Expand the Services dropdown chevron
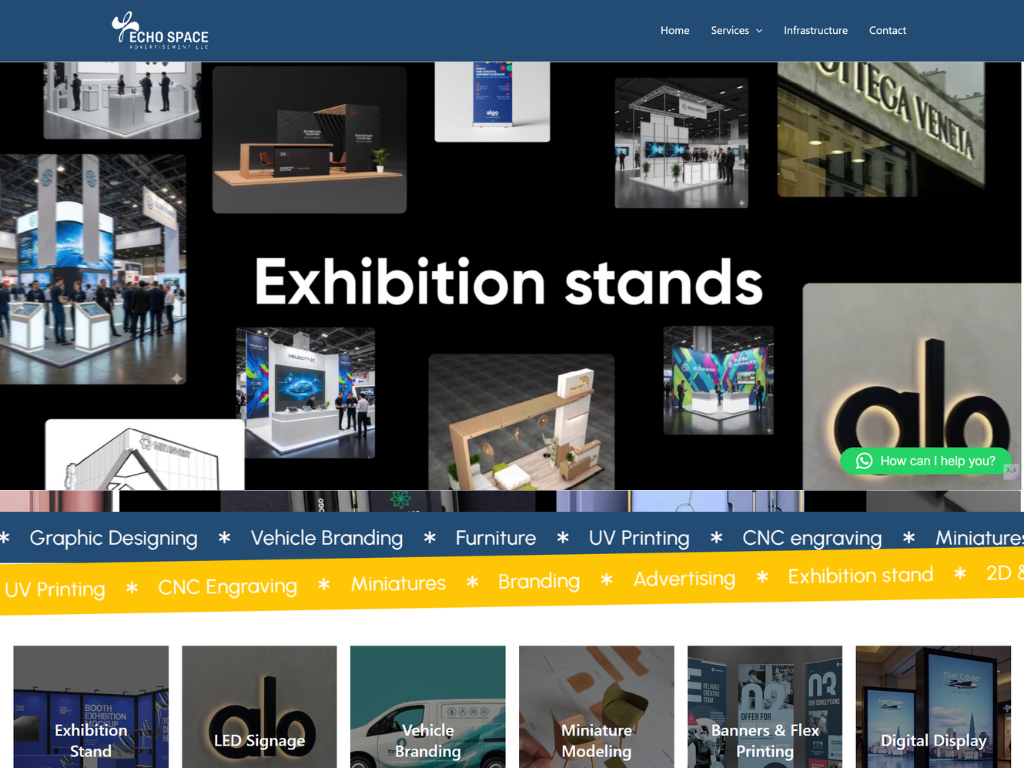Viewport: 1024px width, 768px height. pyautogui.click(x=759, y=31)
